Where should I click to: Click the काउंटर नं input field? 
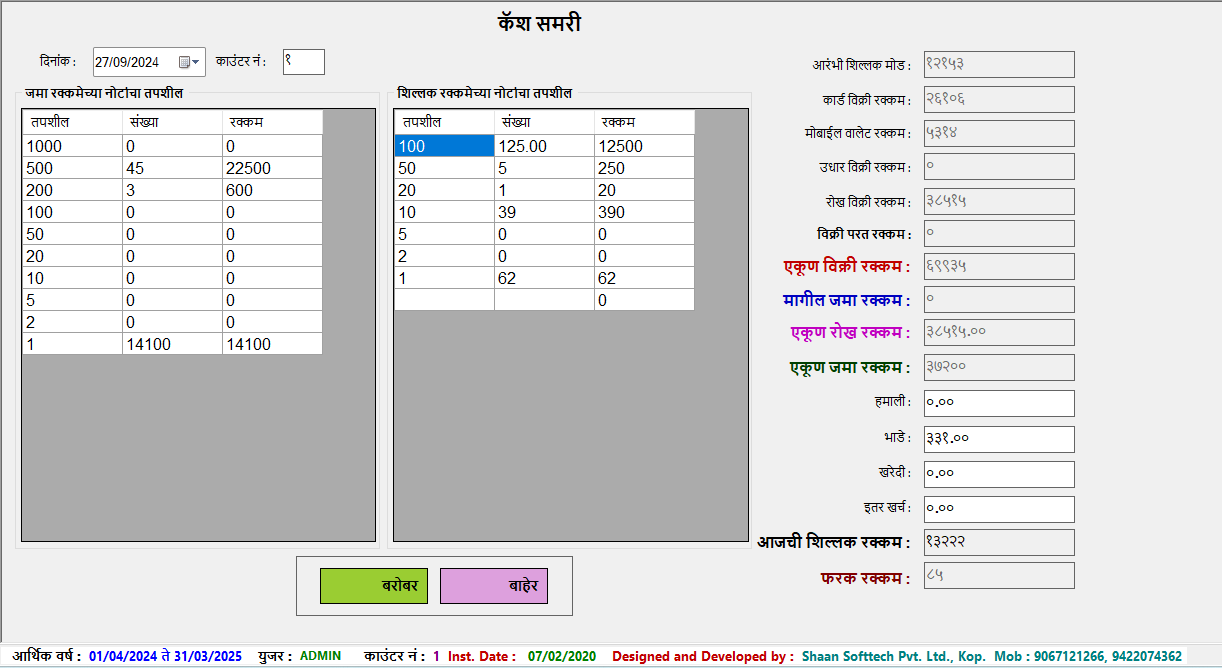coord(303,62)
